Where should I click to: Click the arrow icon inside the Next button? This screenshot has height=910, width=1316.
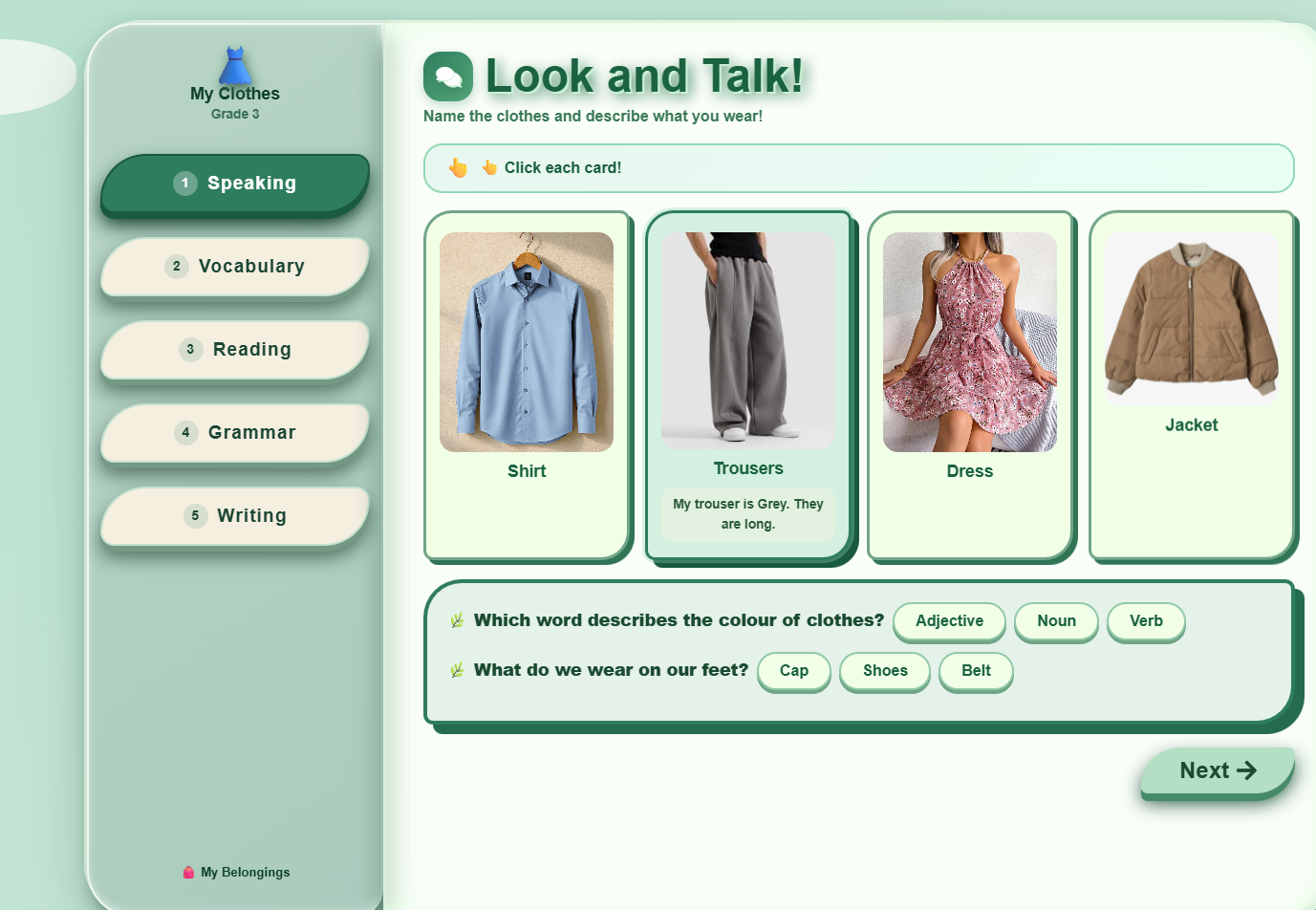coord(1247,770)
